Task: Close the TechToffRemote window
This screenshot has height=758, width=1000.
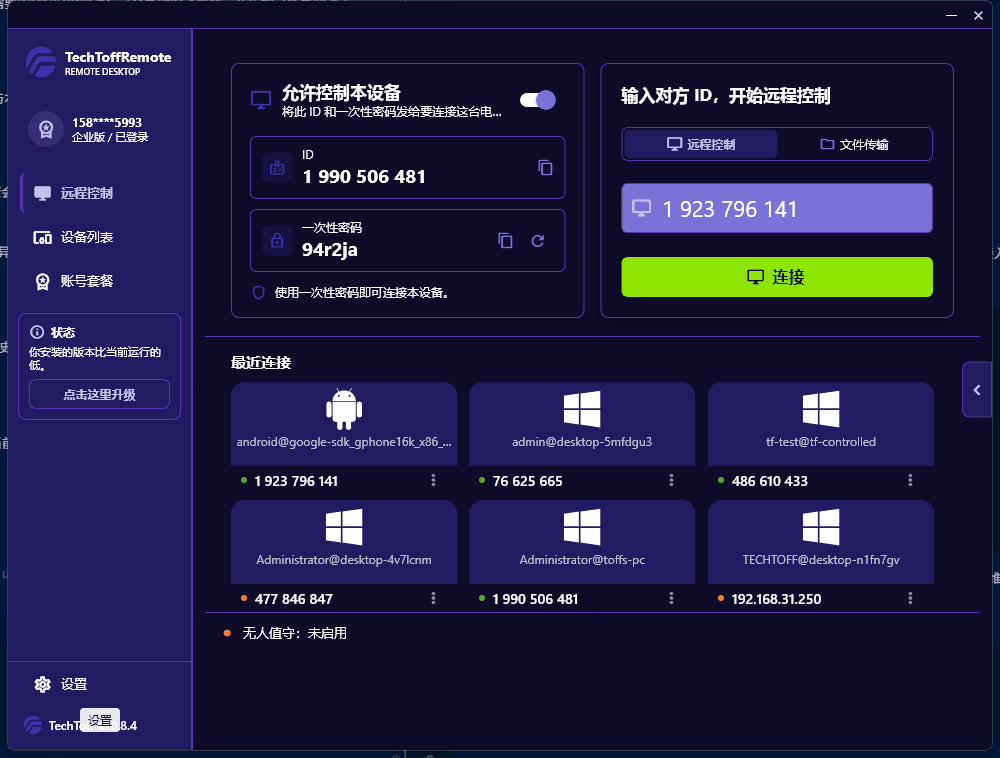Action: coord(978,15)
